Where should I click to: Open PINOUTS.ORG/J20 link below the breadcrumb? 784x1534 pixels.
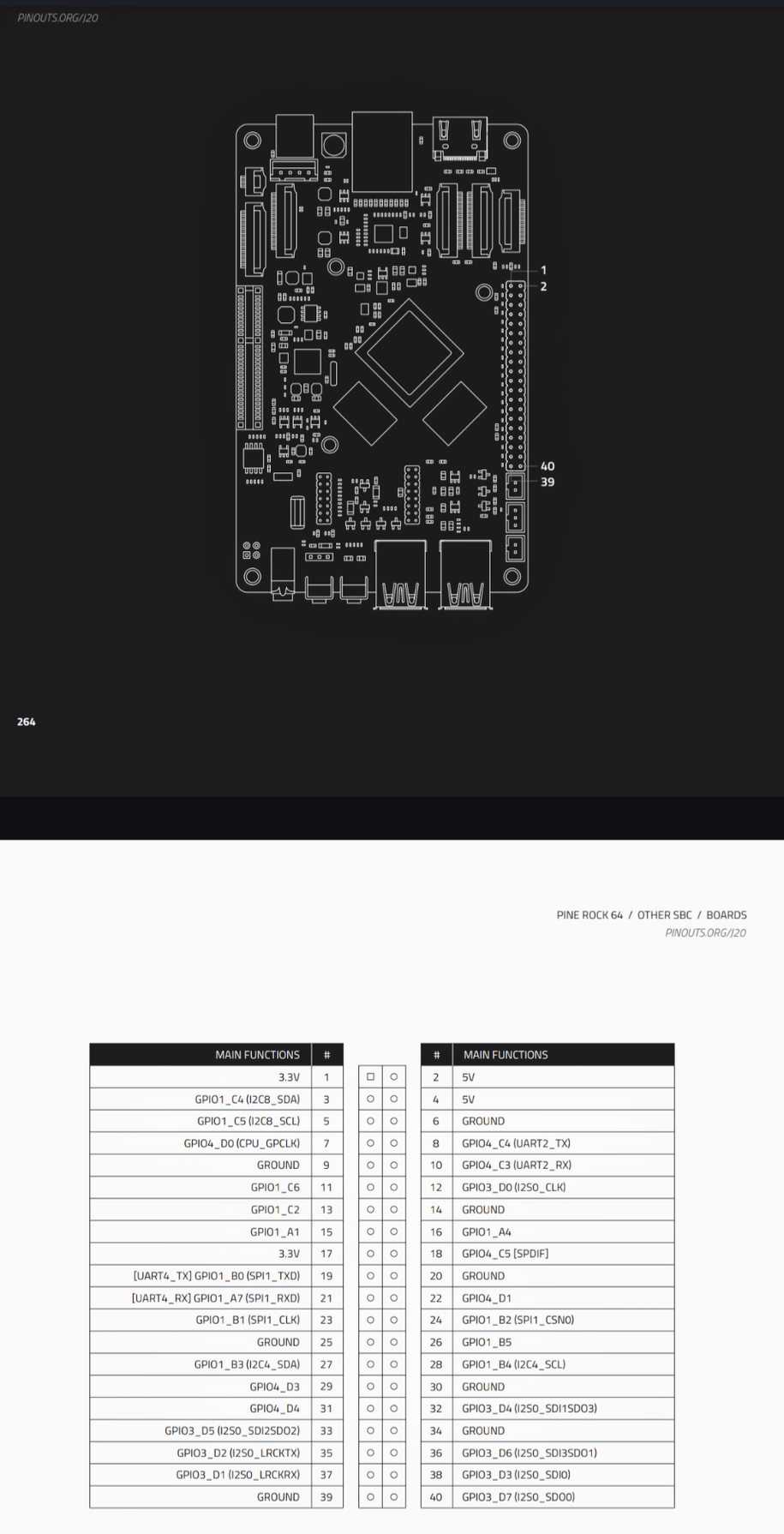(x=705, y=932)
